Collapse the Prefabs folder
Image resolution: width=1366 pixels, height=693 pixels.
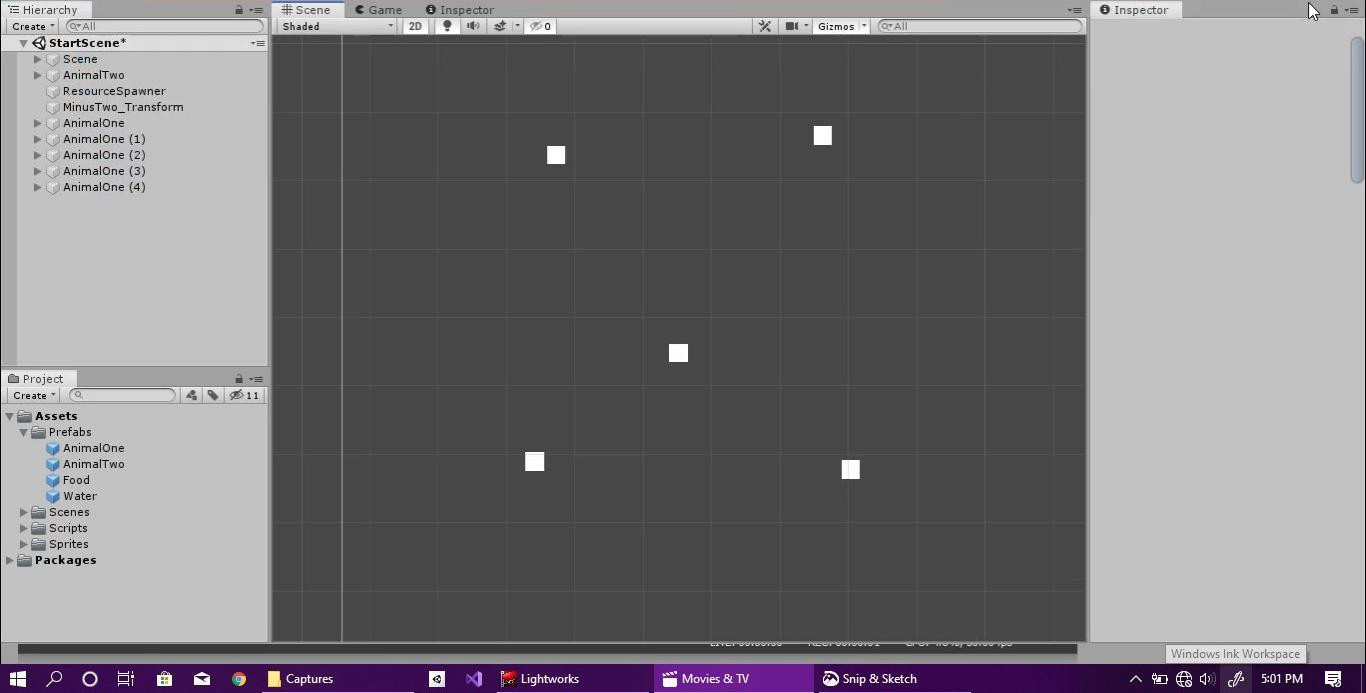pos(24,432)
